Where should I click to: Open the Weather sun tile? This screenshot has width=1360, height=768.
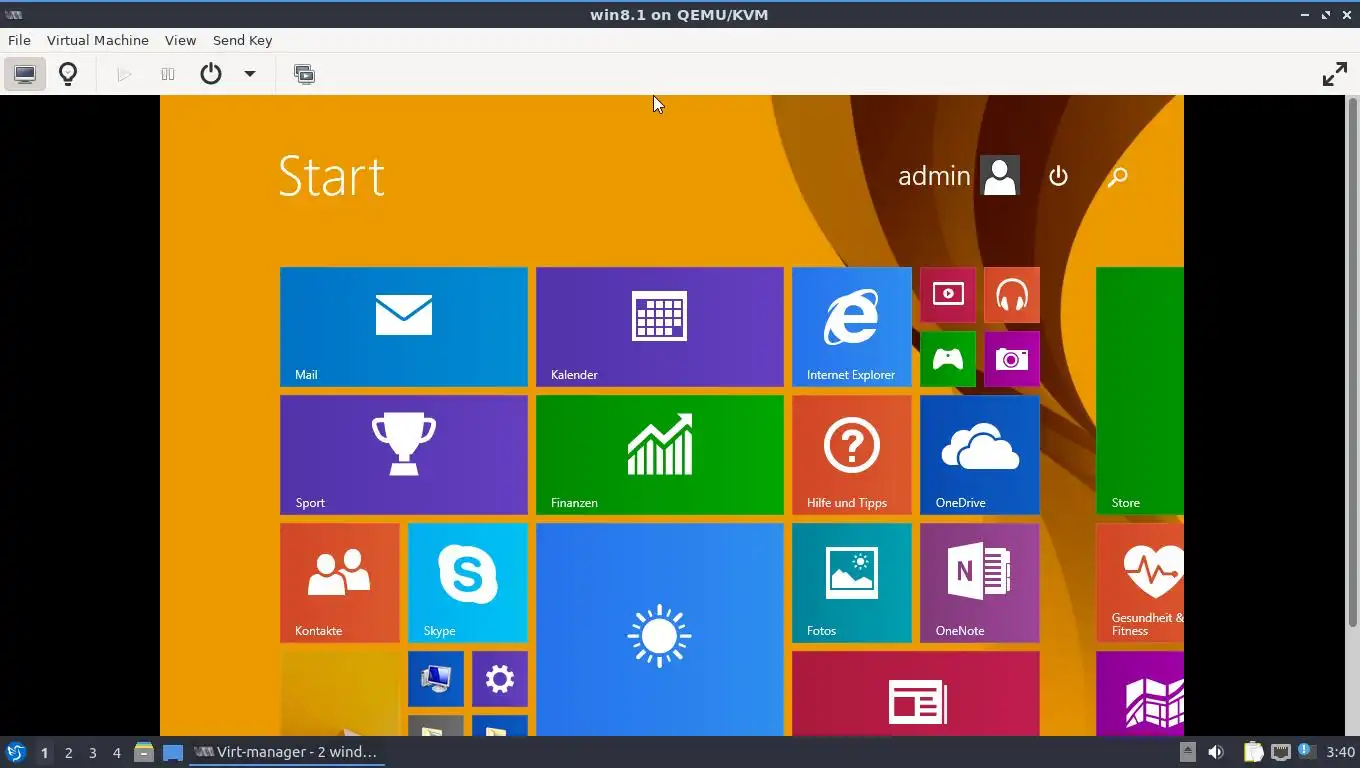pos(660,630)
